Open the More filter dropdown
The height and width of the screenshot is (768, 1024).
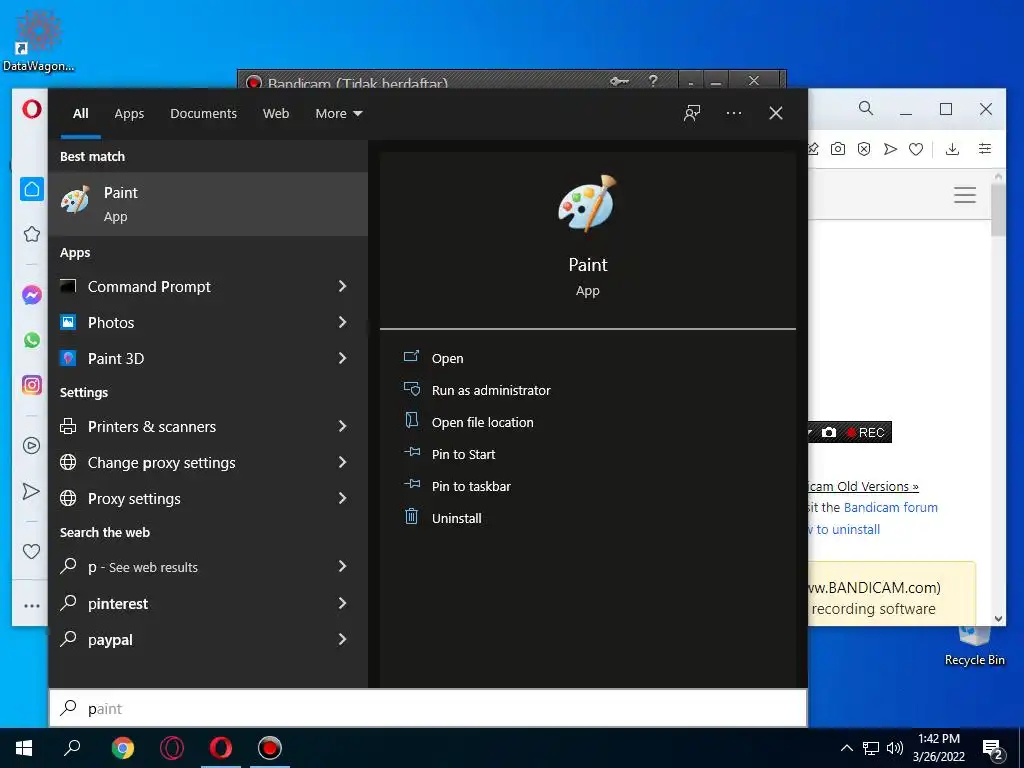click(x=338, y=114)
